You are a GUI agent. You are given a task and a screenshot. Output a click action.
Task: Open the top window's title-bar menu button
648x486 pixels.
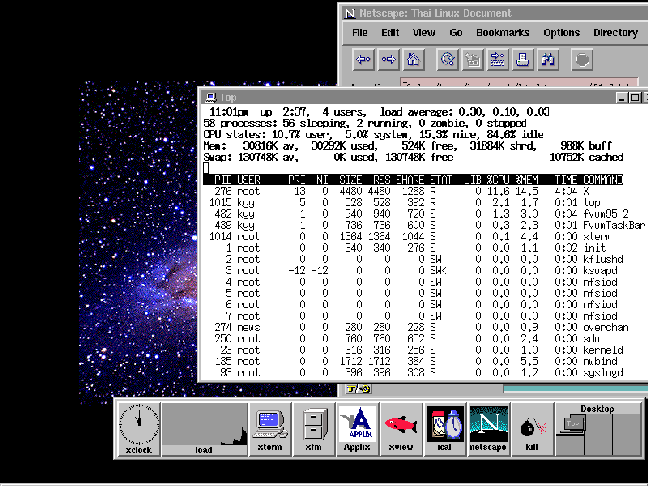pos(211,97)
